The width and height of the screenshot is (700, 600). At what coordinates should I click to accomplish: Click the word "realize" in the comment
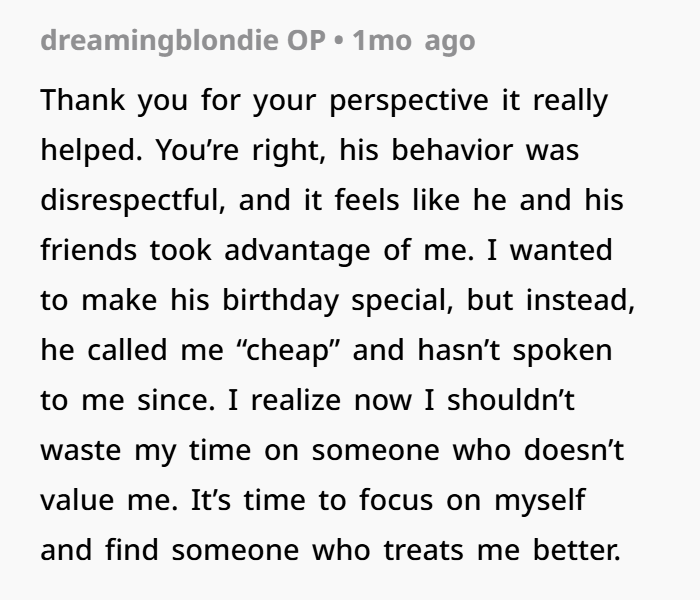[296, 400]
